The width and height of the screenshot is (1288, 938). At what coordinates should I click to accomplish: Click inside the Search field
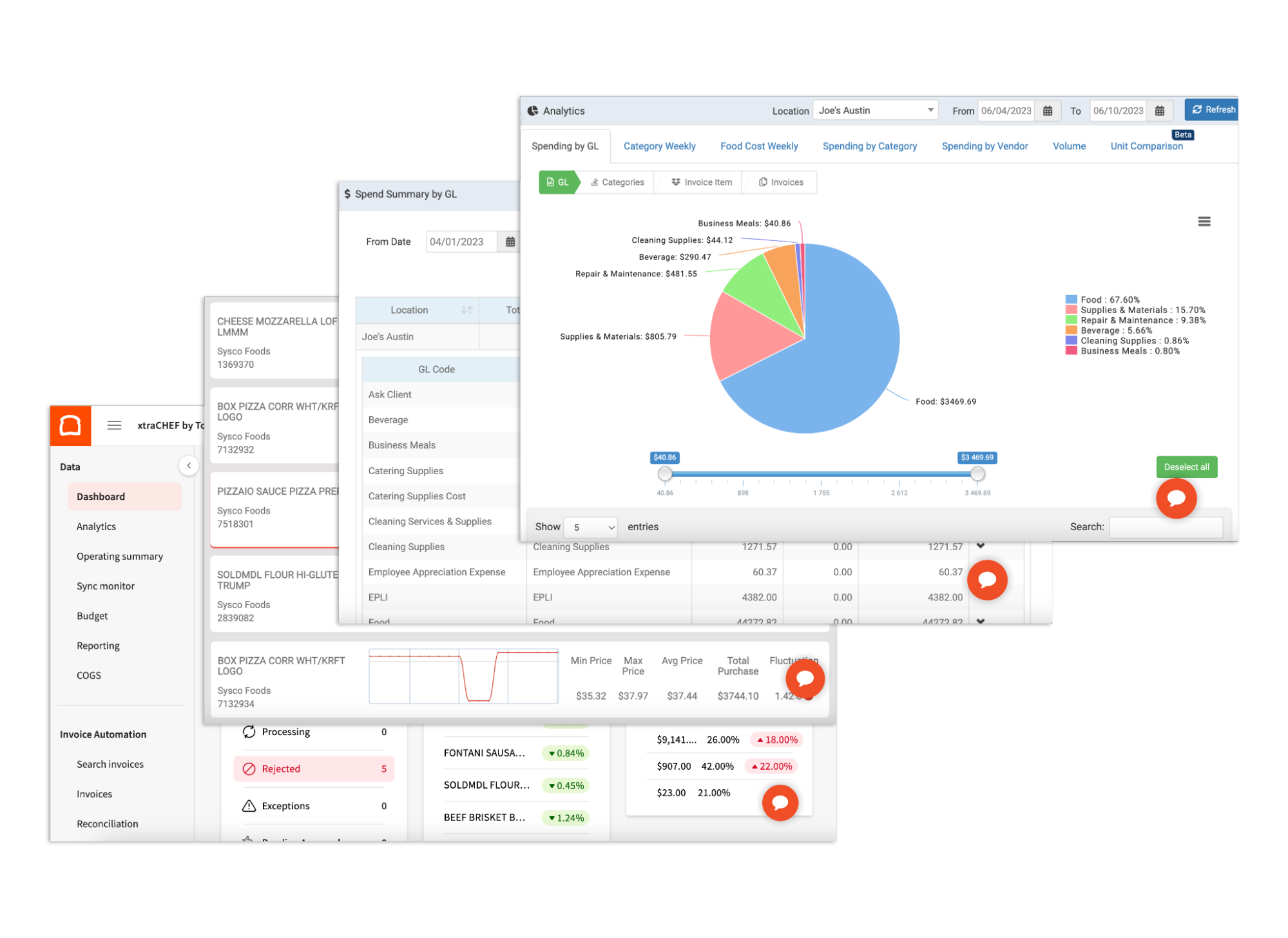click(x=1165, y=527)
